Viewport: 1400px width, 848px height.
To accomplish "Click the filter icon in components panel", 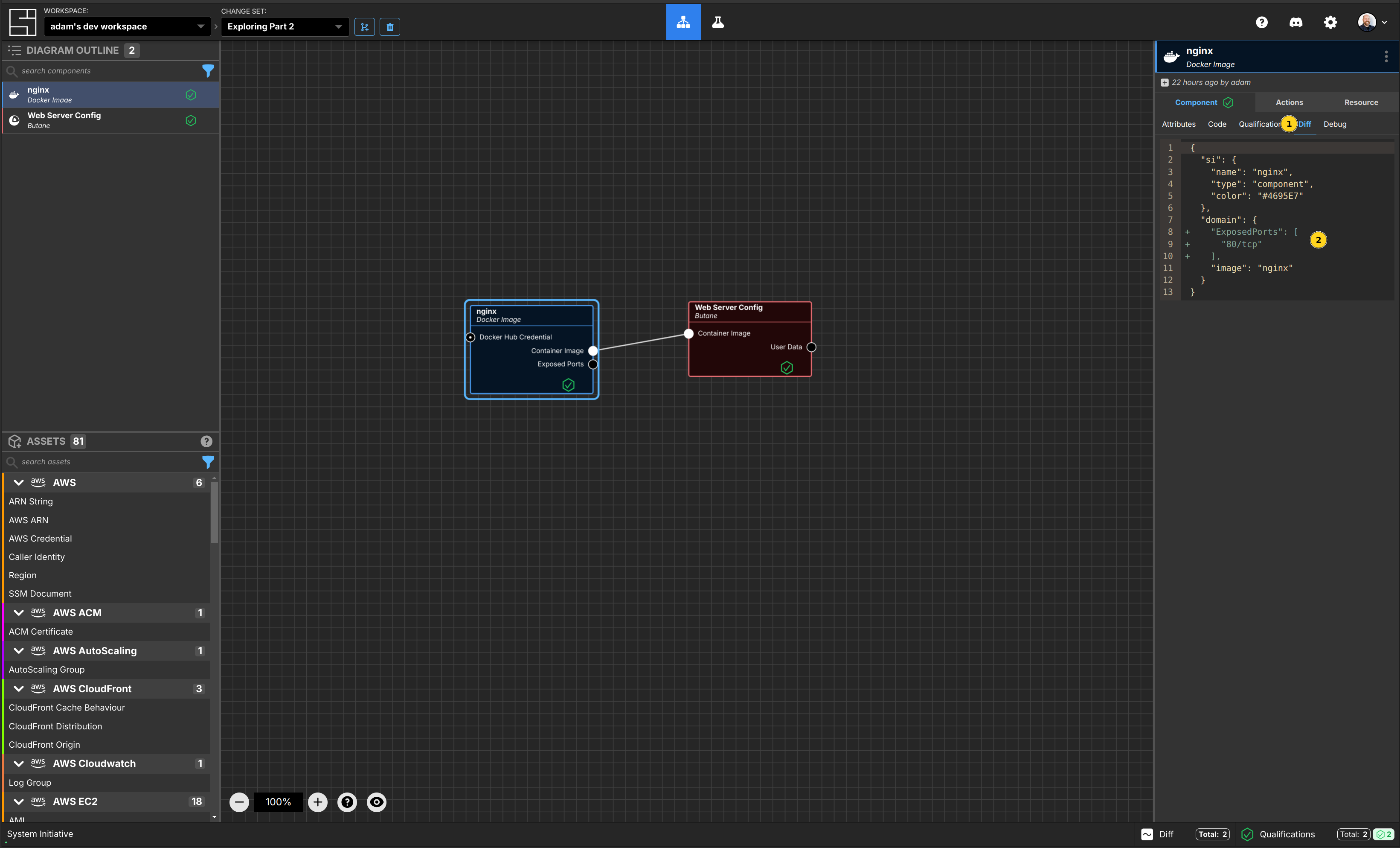I will tap(208, 70).
